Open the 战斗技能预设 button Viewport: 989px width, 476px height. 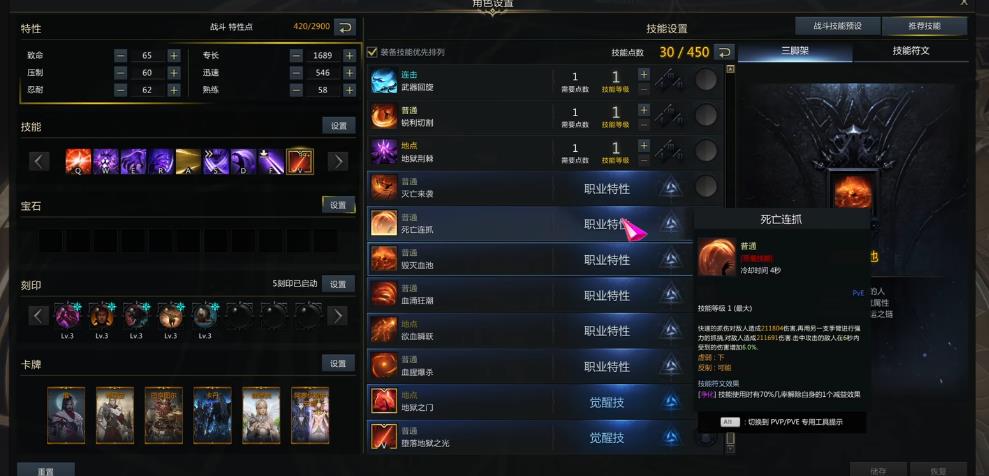(x=837, y=26)
